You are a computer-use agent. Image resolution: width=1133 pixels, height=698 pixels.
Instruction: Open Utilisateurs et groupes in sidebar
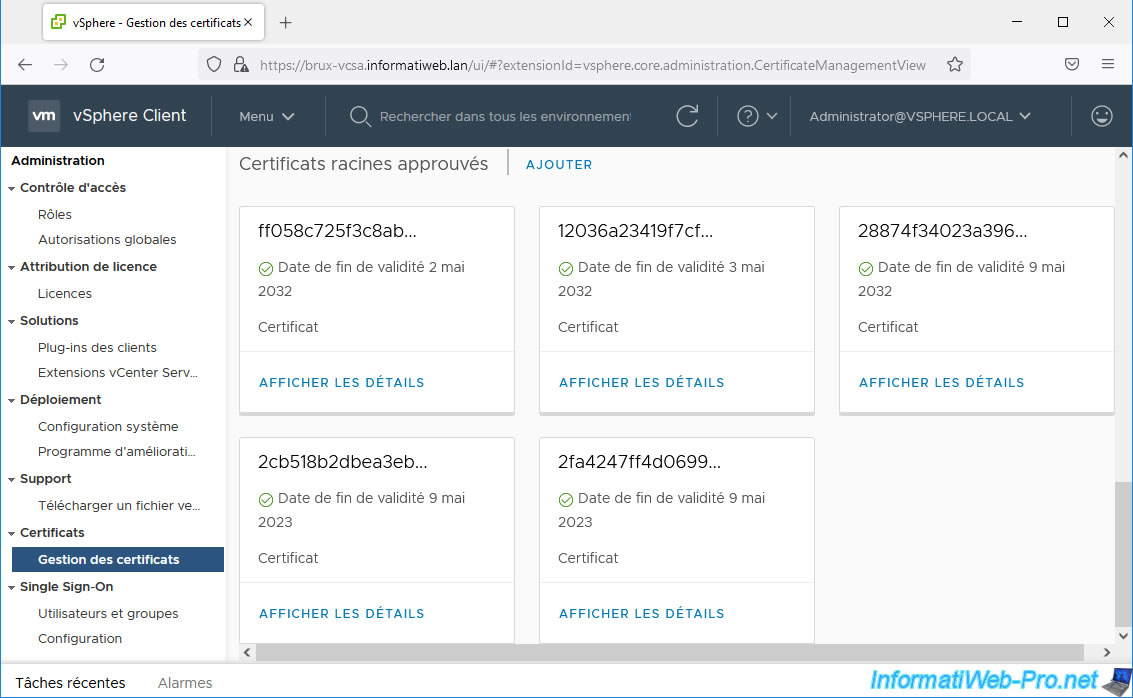(108, 613)
